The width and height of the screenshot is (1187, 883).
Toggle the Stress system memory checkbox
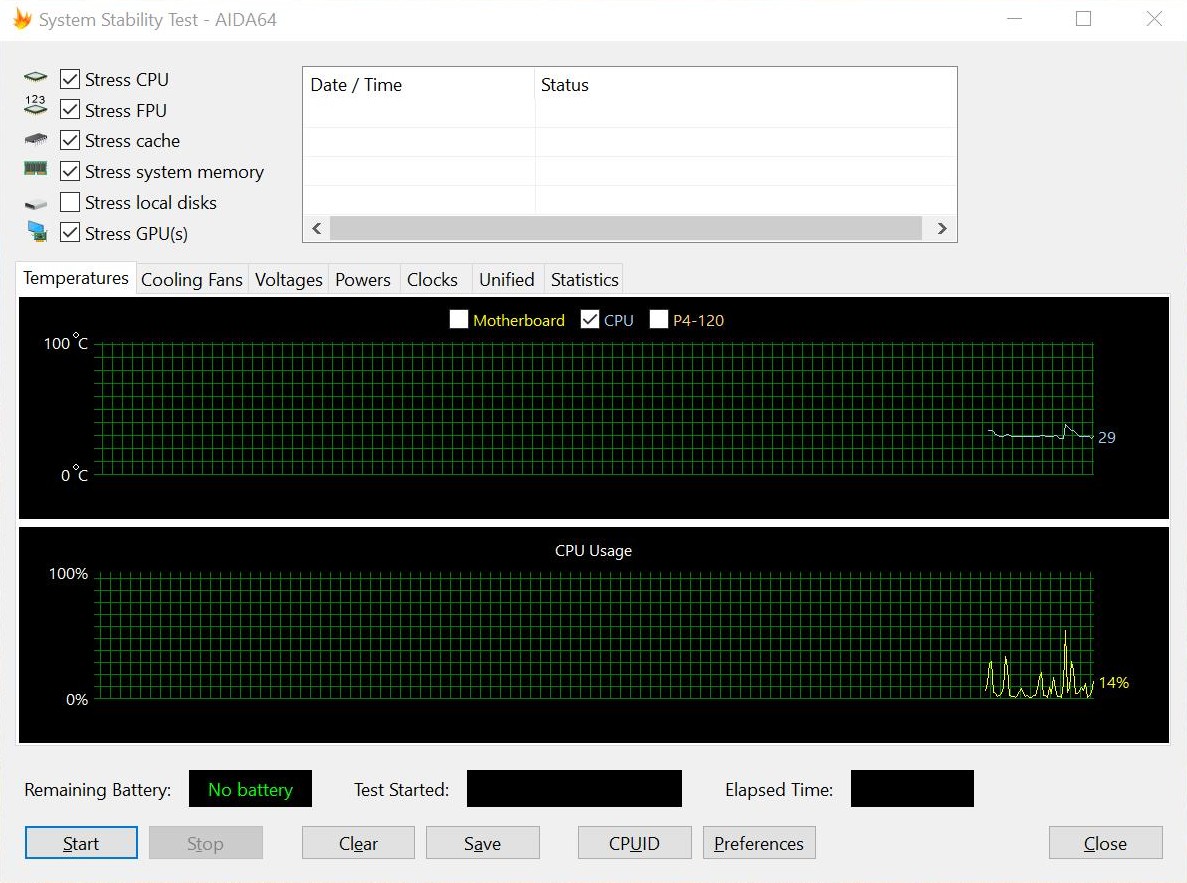click(x=70, y=171)
